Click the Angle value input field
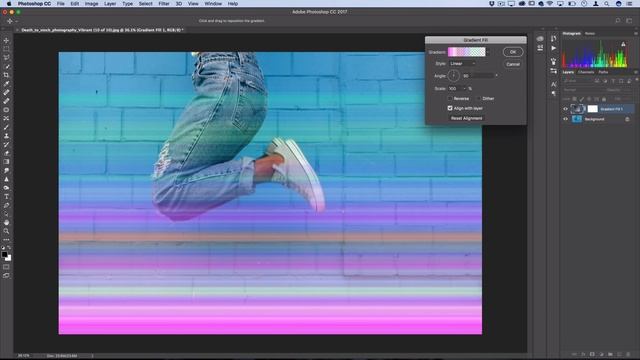Viewport: 640px width, 360px height. coord(478,76)
